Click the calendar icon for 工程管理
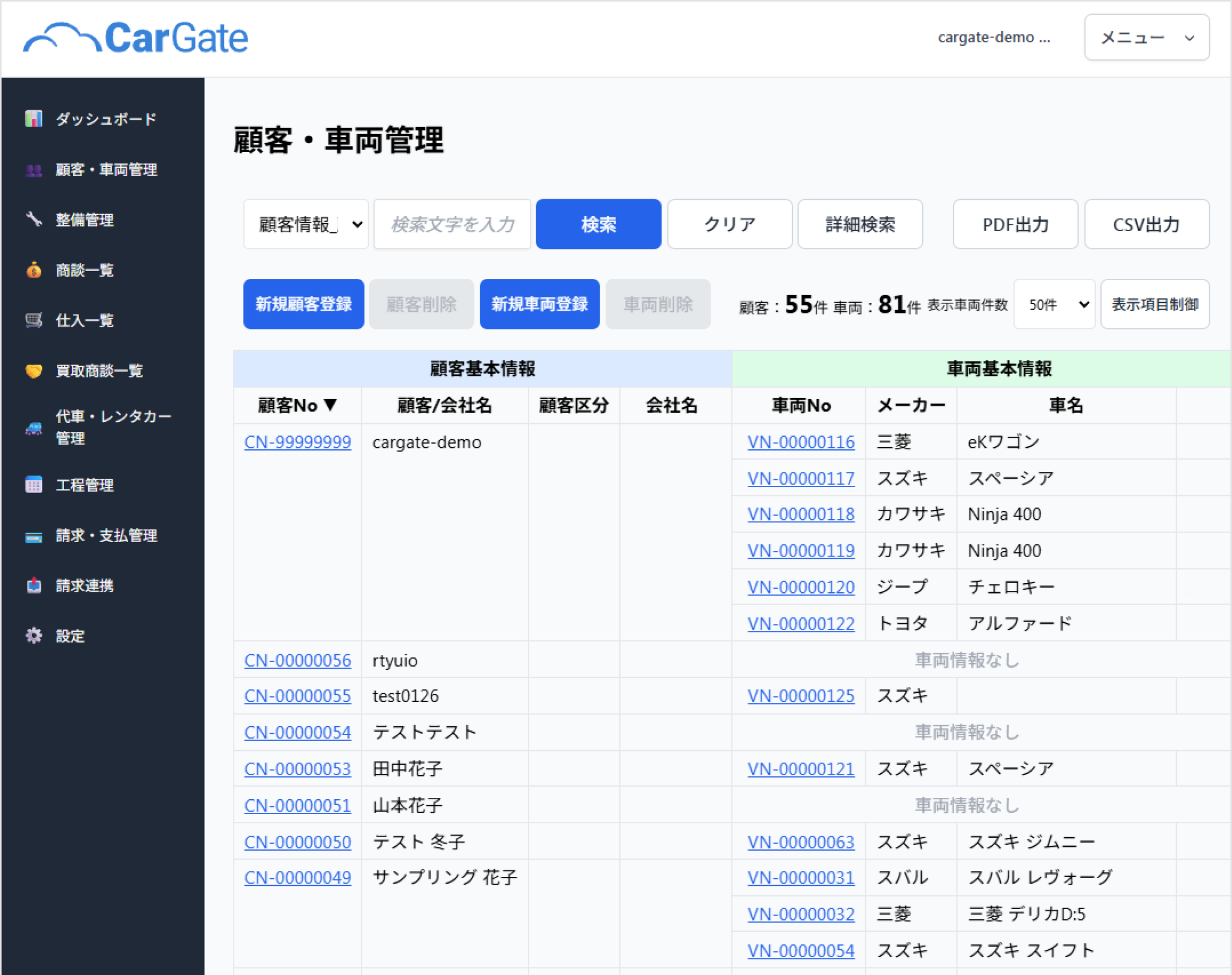 pos(34,485)
